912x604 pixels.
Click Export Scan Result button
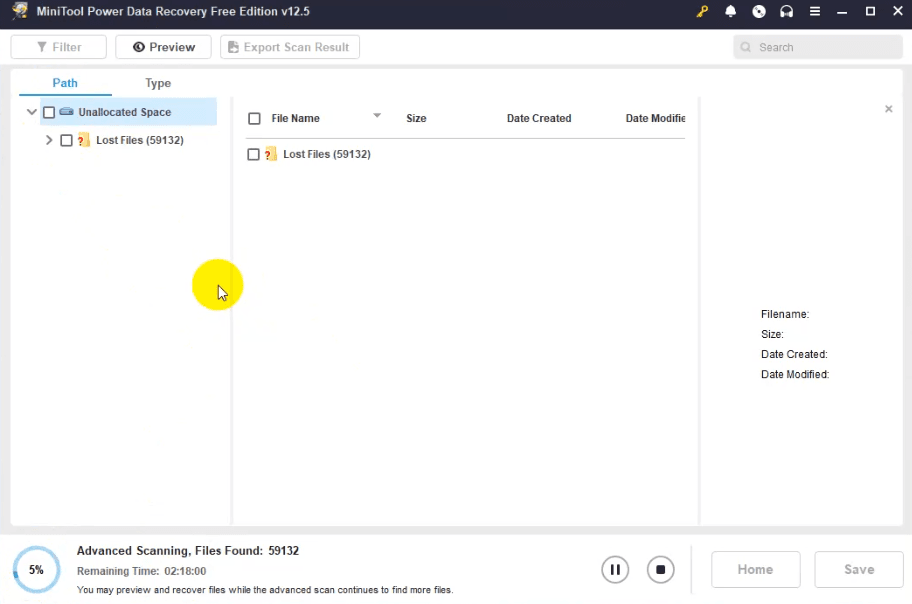290,47
